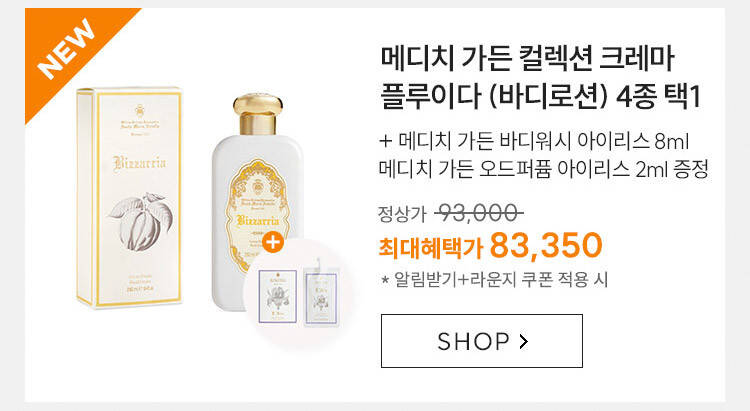Image resolution: width=750 pixels, height=411 pixels.
Task: Click the purple-framed iris sample sachet
Action: pos(277,297)
